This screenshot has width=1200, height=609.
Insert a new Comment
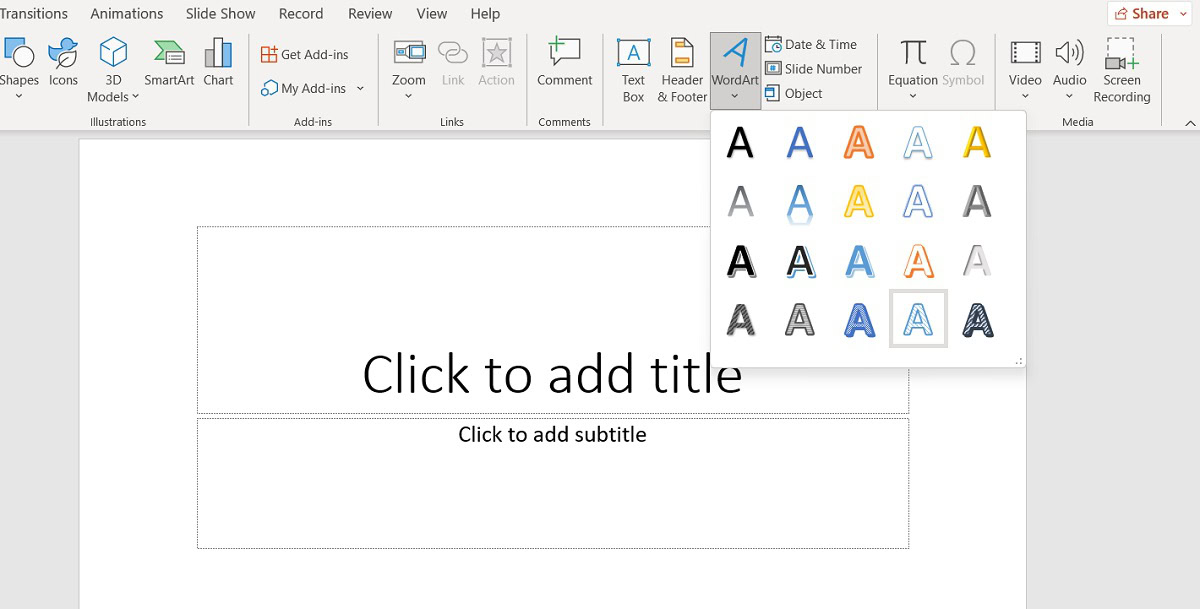[564, 62]
